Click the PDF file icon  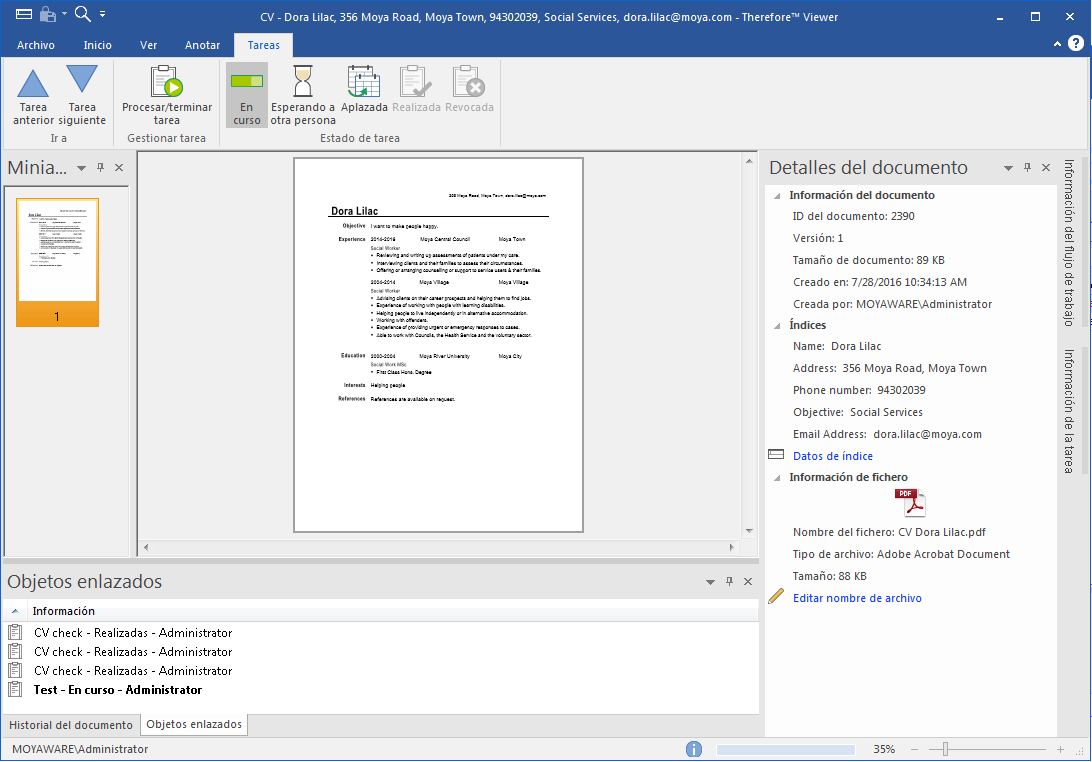910,502
